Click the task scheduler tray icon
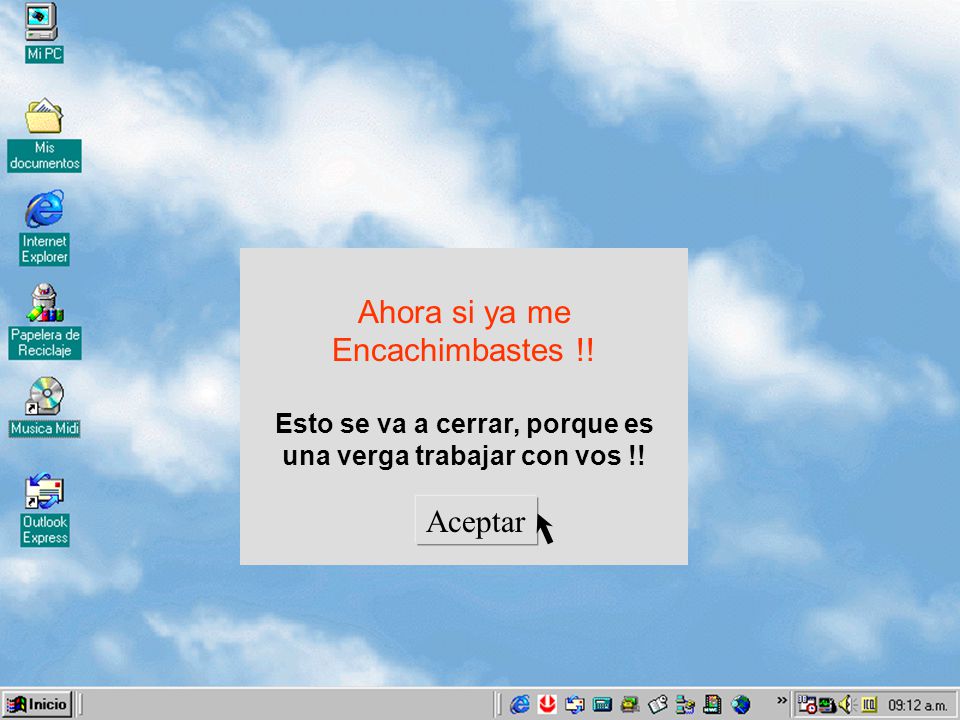The height and width of the screenshot is (720, 960). [807, 705]
